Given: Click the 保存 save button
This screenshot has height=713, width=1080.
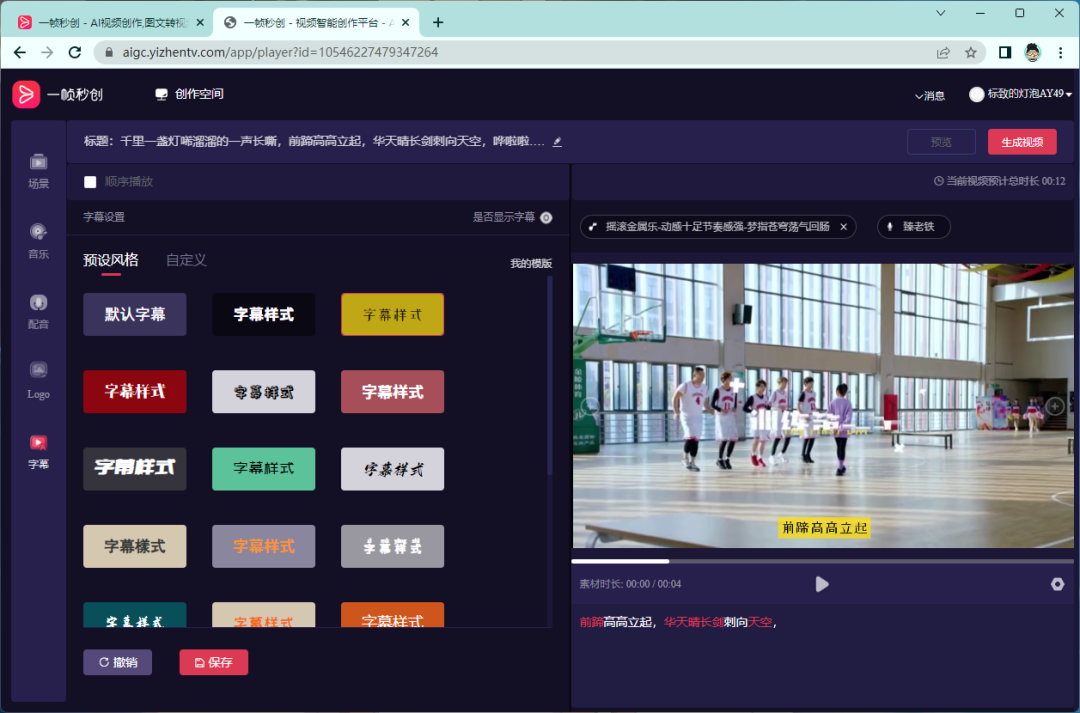Looking at the screenshot, I should coord(213,662).
